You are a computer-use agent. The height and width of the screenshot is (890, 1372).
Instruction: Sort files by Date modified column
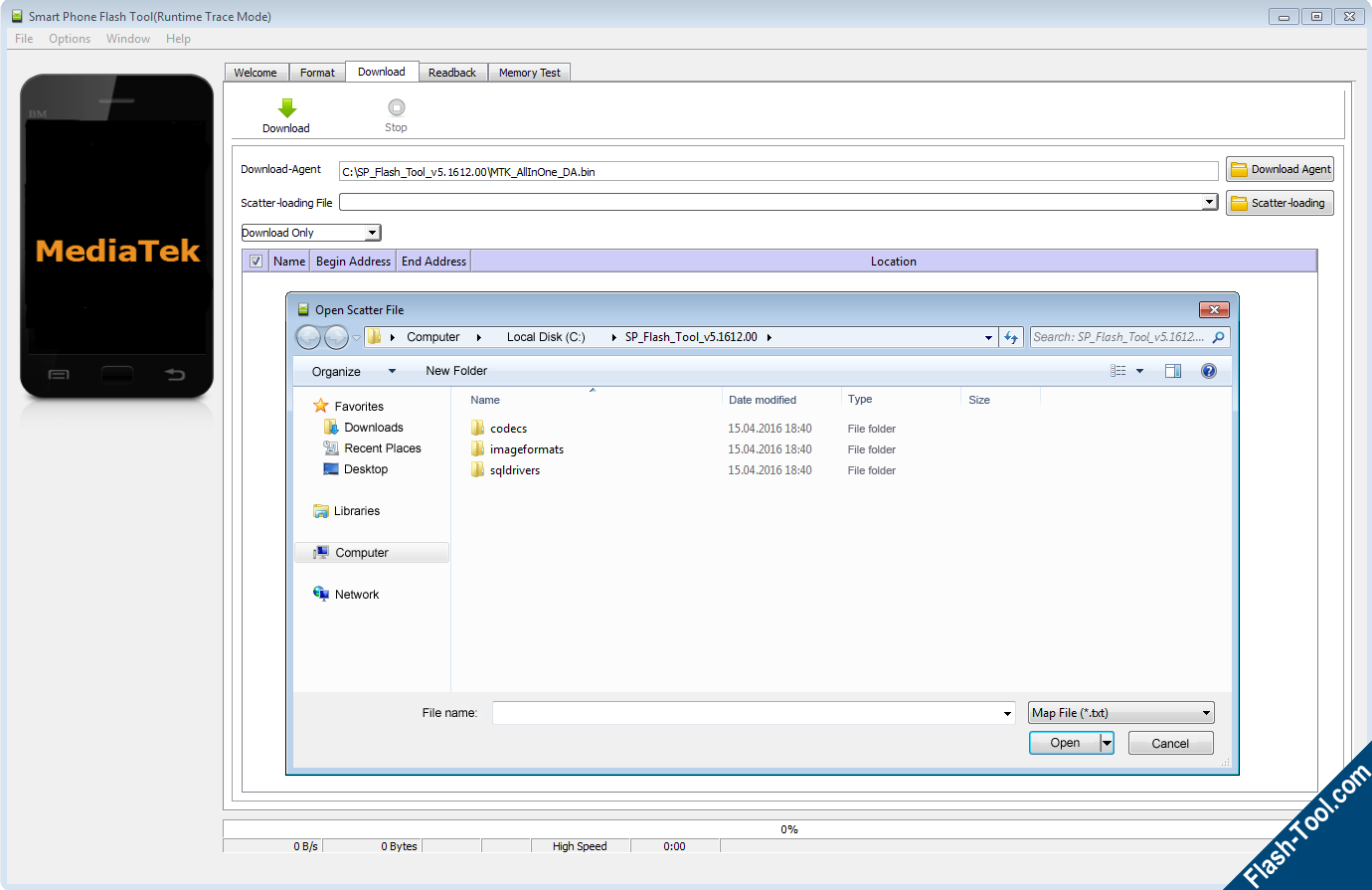763,400
